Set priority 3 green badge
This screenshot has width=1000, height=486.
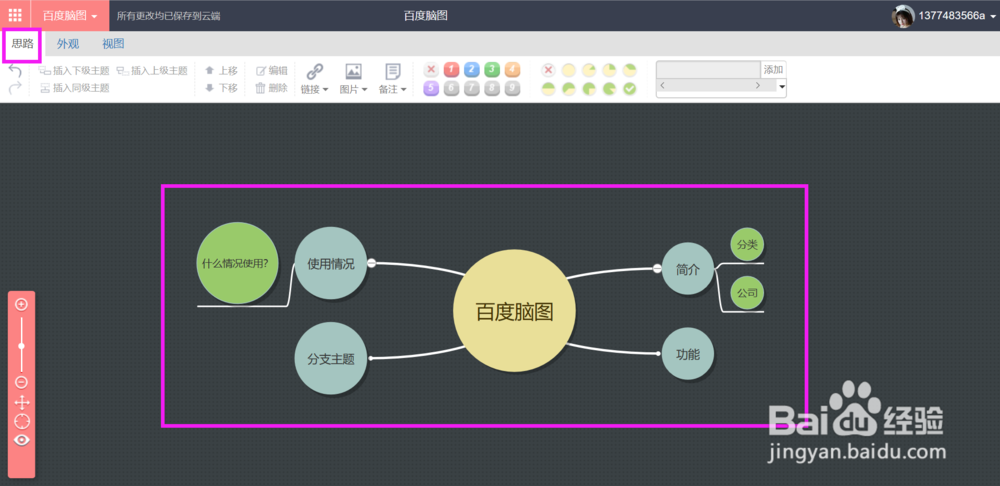point(492,70)
